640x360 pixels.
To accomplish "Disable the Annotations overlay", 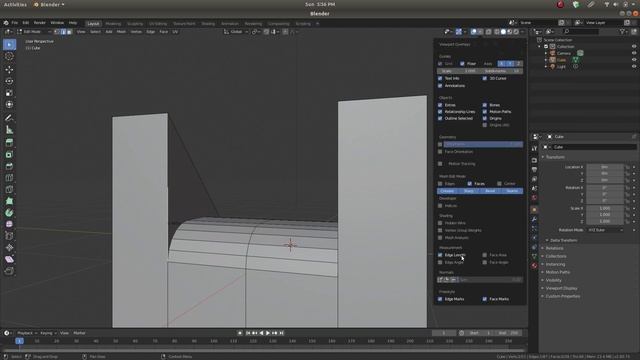I will [x=440, y=86].
